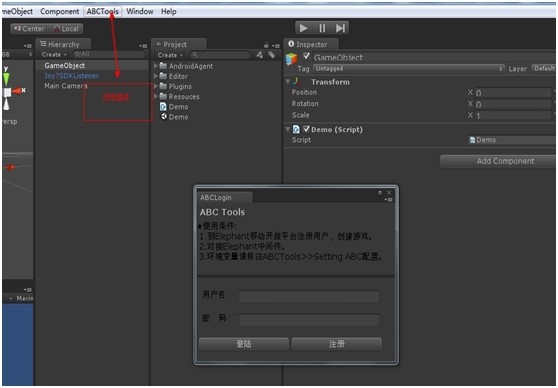Click the Scale X field
The image size is (558, 388).
(513, 116)
